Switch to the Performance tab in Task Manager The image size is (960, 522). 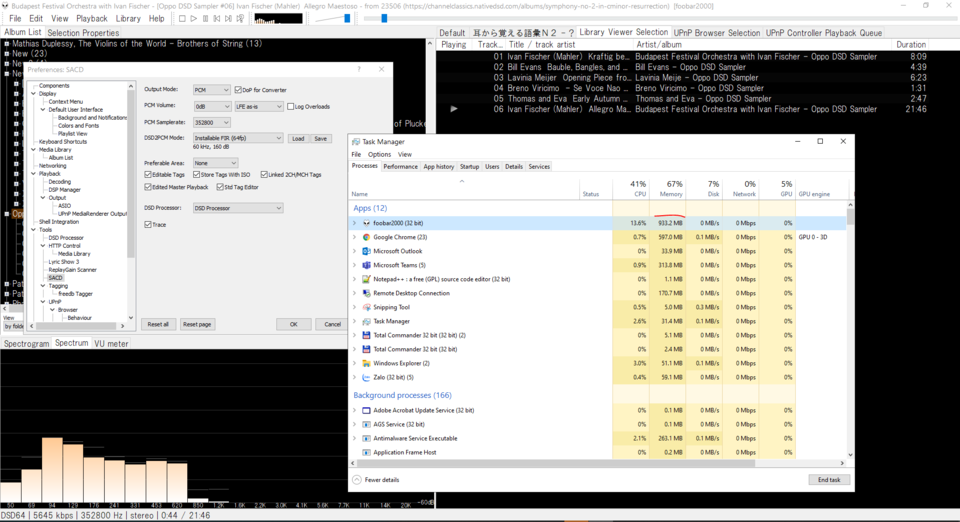[400, 166]
